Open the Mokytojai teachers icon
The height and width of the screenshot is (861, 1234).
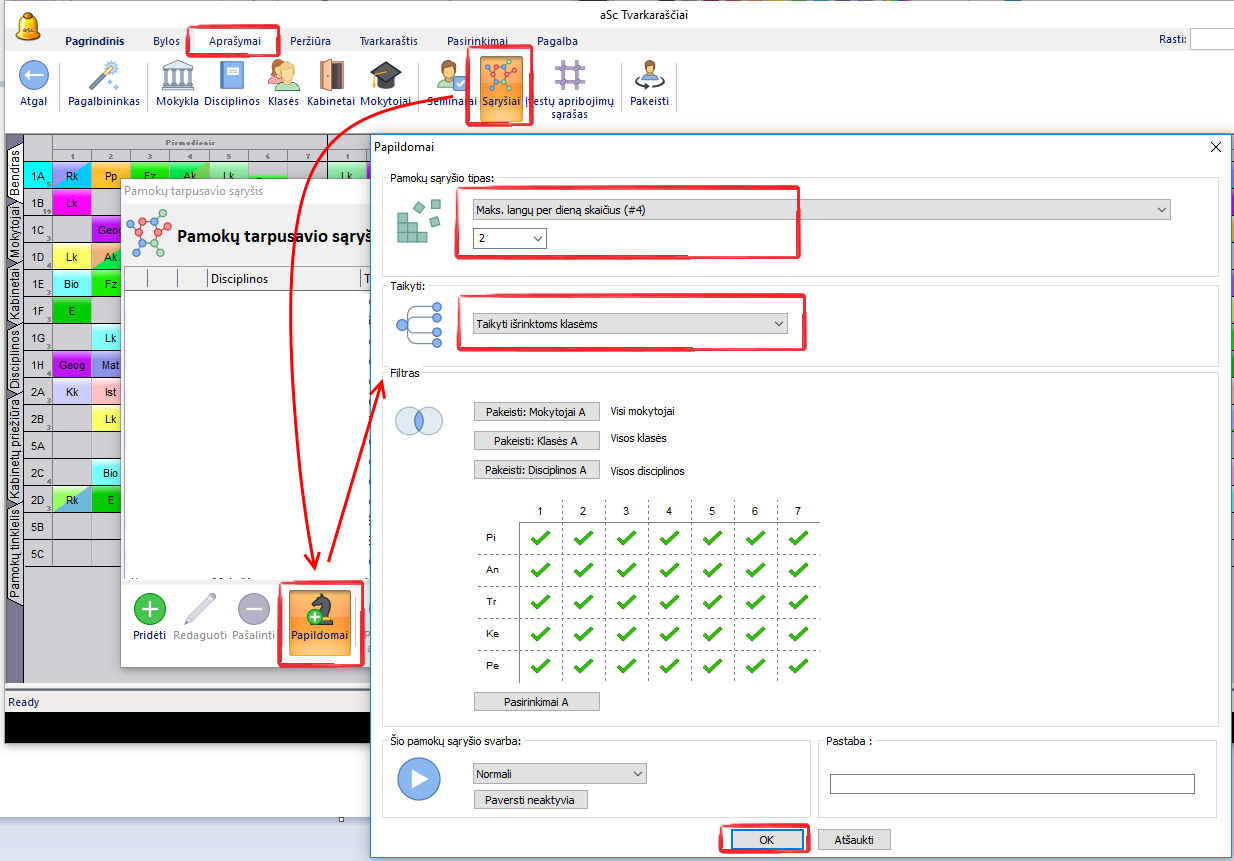[x=385, y=77]
